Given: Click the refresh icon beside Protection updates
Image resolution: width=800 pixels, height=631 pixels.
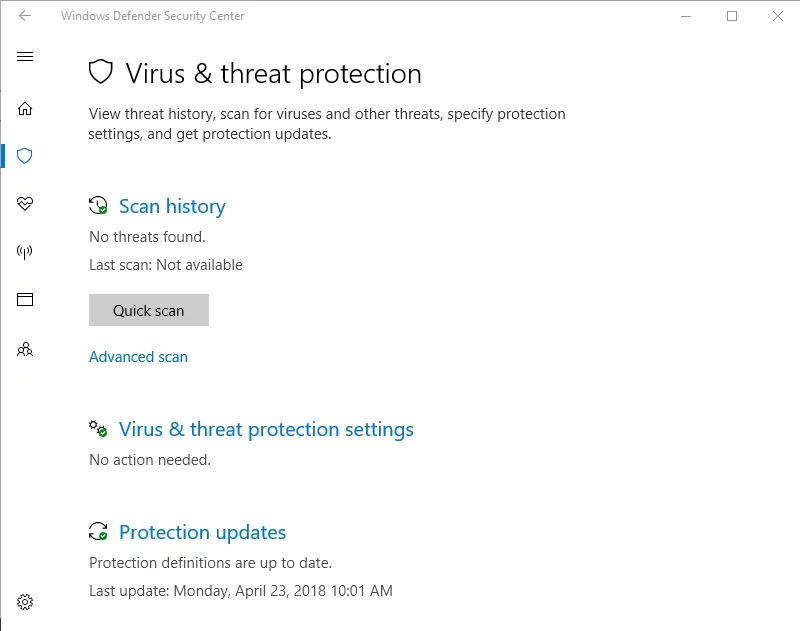Looking at the screenshot, I should click(x=98, y=532).
